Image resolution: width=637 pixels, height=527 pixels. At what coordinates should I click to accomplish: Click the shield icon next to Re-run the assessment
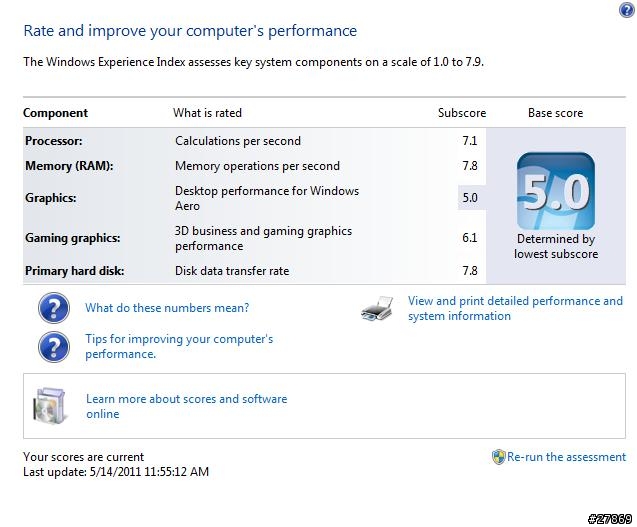click(x=498, y=457)
